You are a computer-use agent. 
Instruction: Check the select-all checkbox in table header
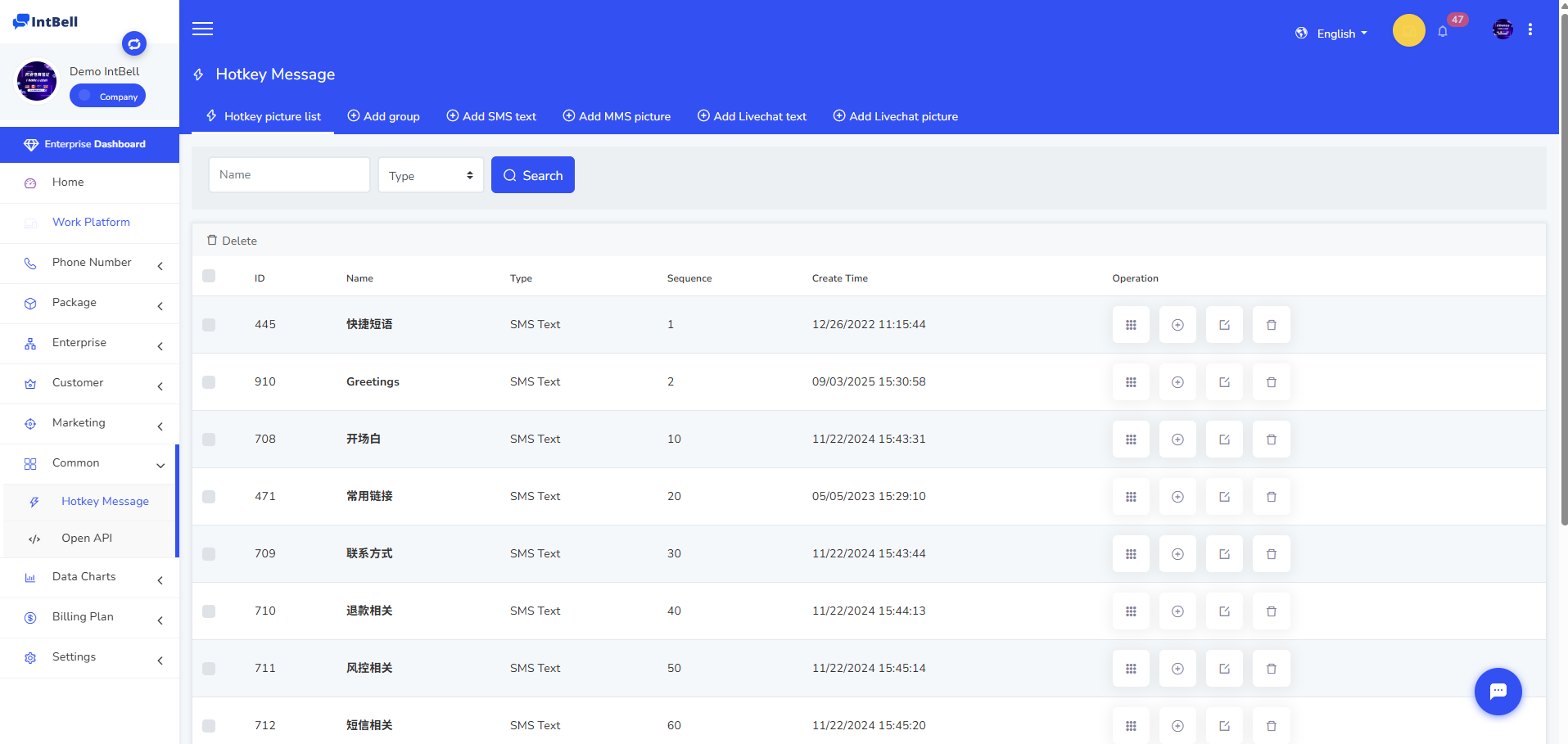[209, 277]
